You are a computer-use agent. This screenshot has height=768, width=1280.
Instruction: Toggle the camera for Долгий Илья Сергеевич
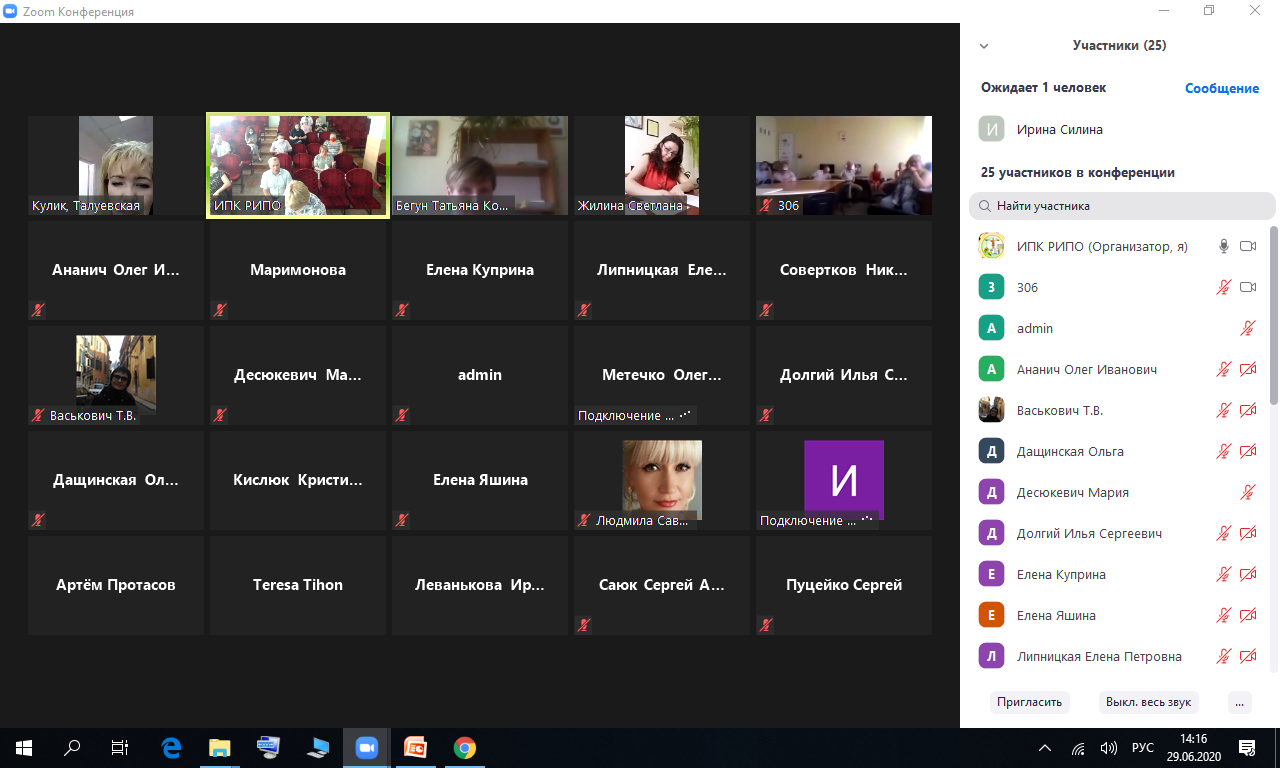[1247, 533]
